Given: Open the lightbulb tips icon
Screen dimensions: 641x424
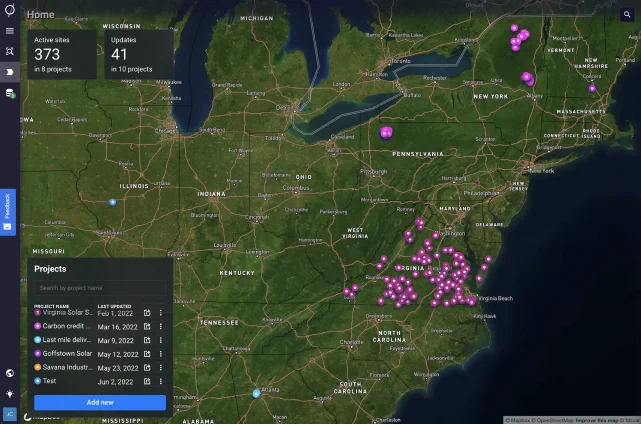Looking at the screenshot, I should tap(10, 394).
